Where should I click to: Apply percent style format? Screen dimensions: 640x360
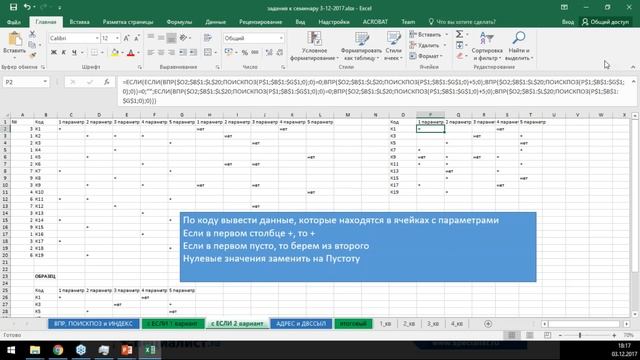[x=244, y=53]
